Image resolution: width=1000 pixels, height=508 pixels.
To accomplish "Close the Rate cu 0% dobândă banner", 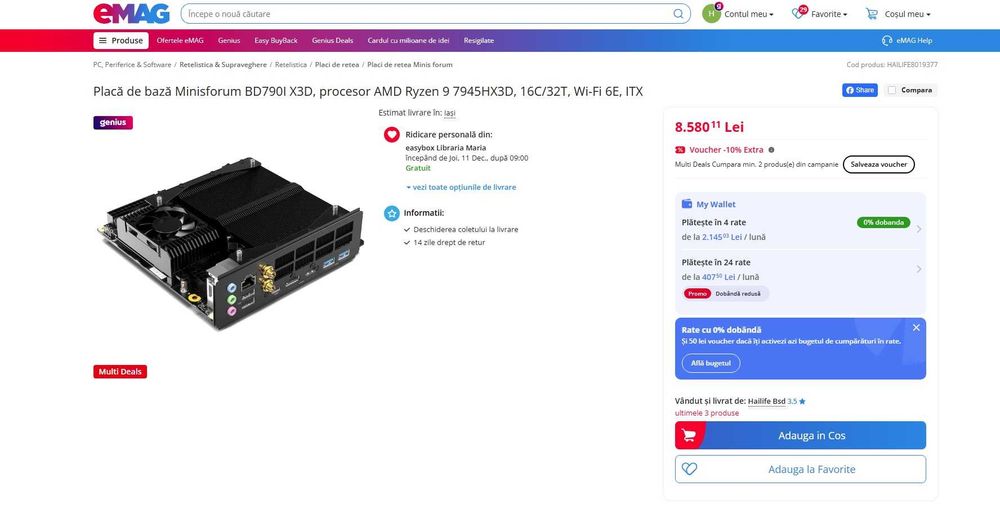I will (x=916, y=327).
